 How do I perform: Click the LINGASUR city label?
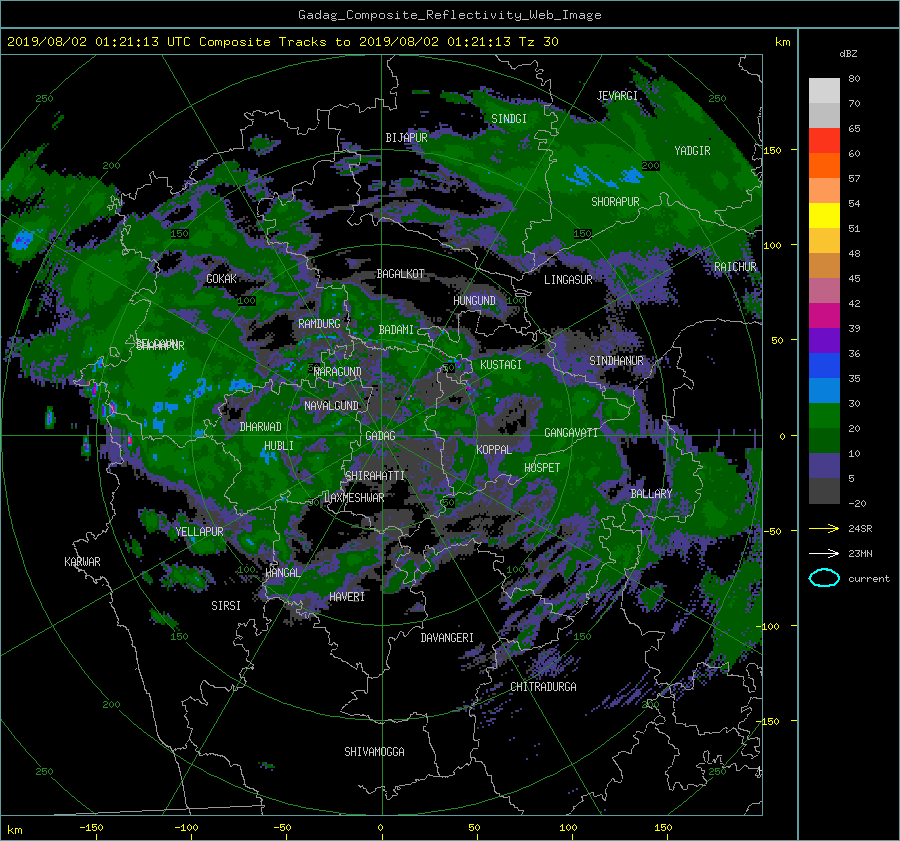point(568,280)
